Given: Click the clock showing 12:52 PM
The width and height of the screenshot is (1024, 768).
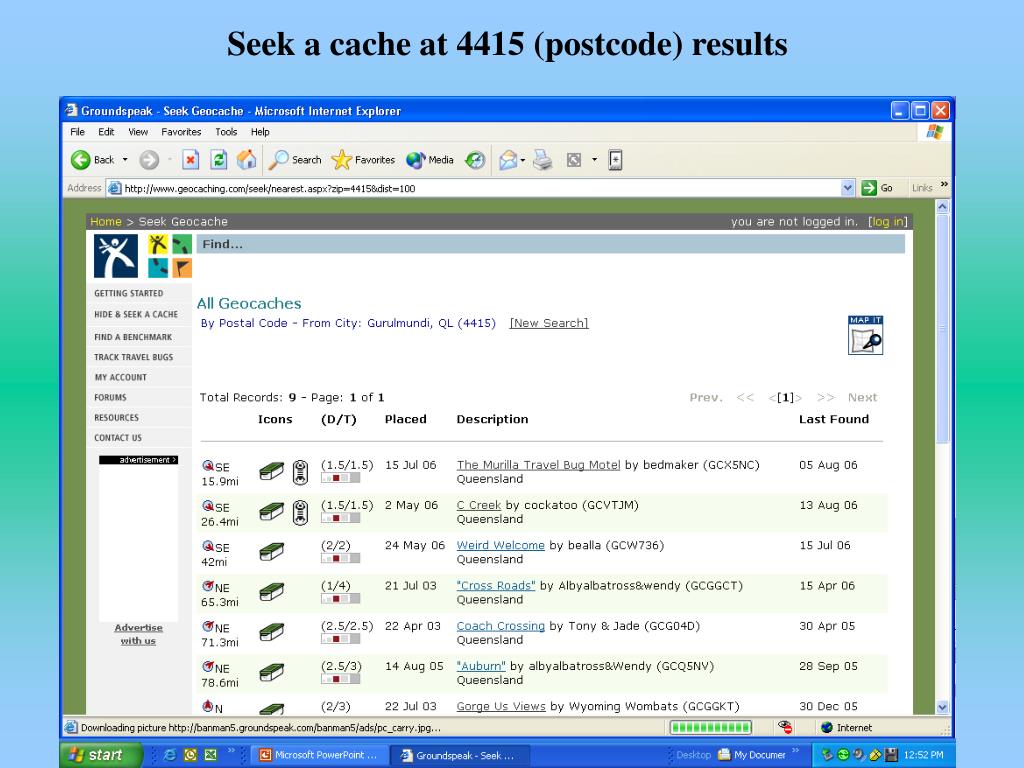Looking at the screenshot, I should coord(923,755).
